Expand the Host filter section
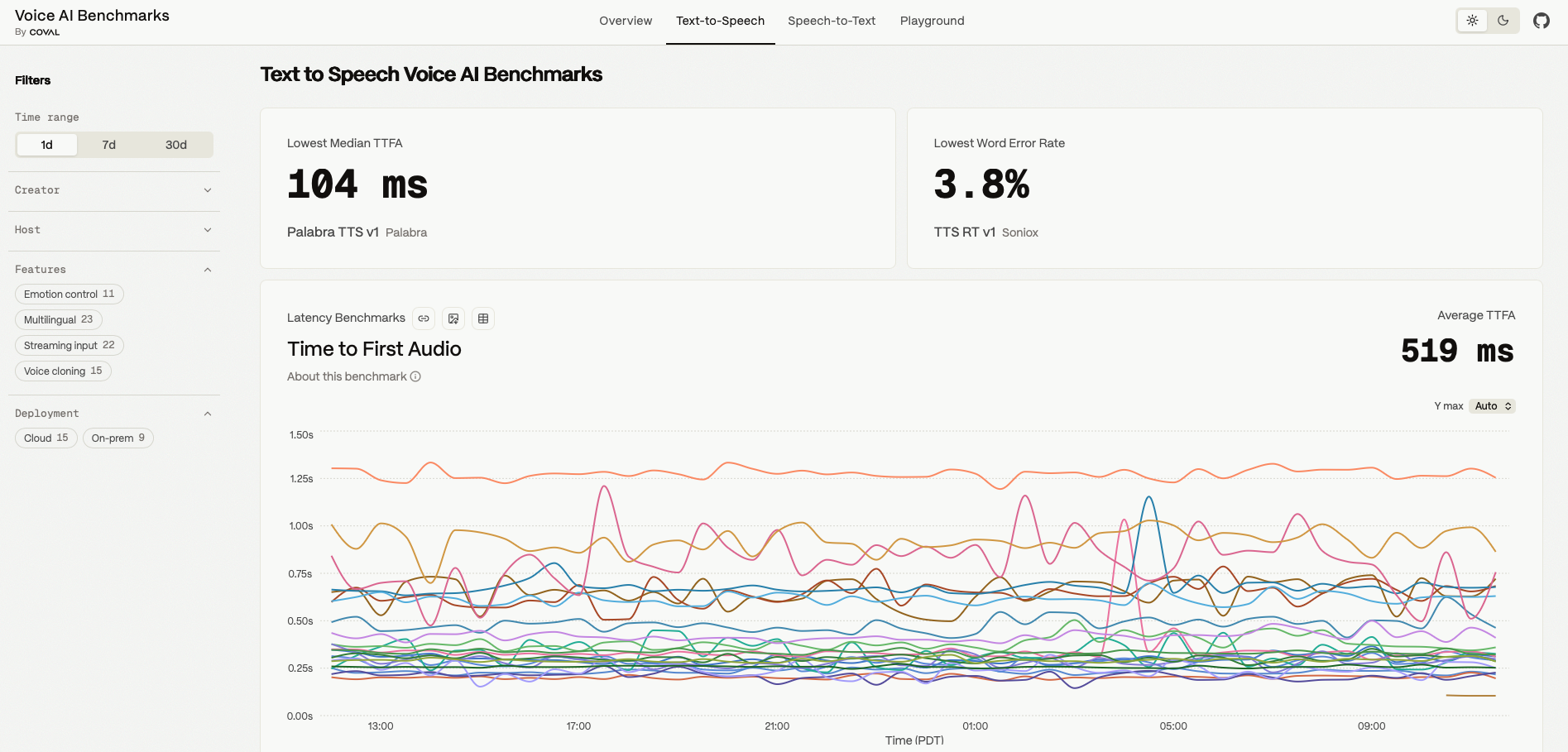Screen dimensions: 1568x752 pyautogui.click(x=114, y=230)
